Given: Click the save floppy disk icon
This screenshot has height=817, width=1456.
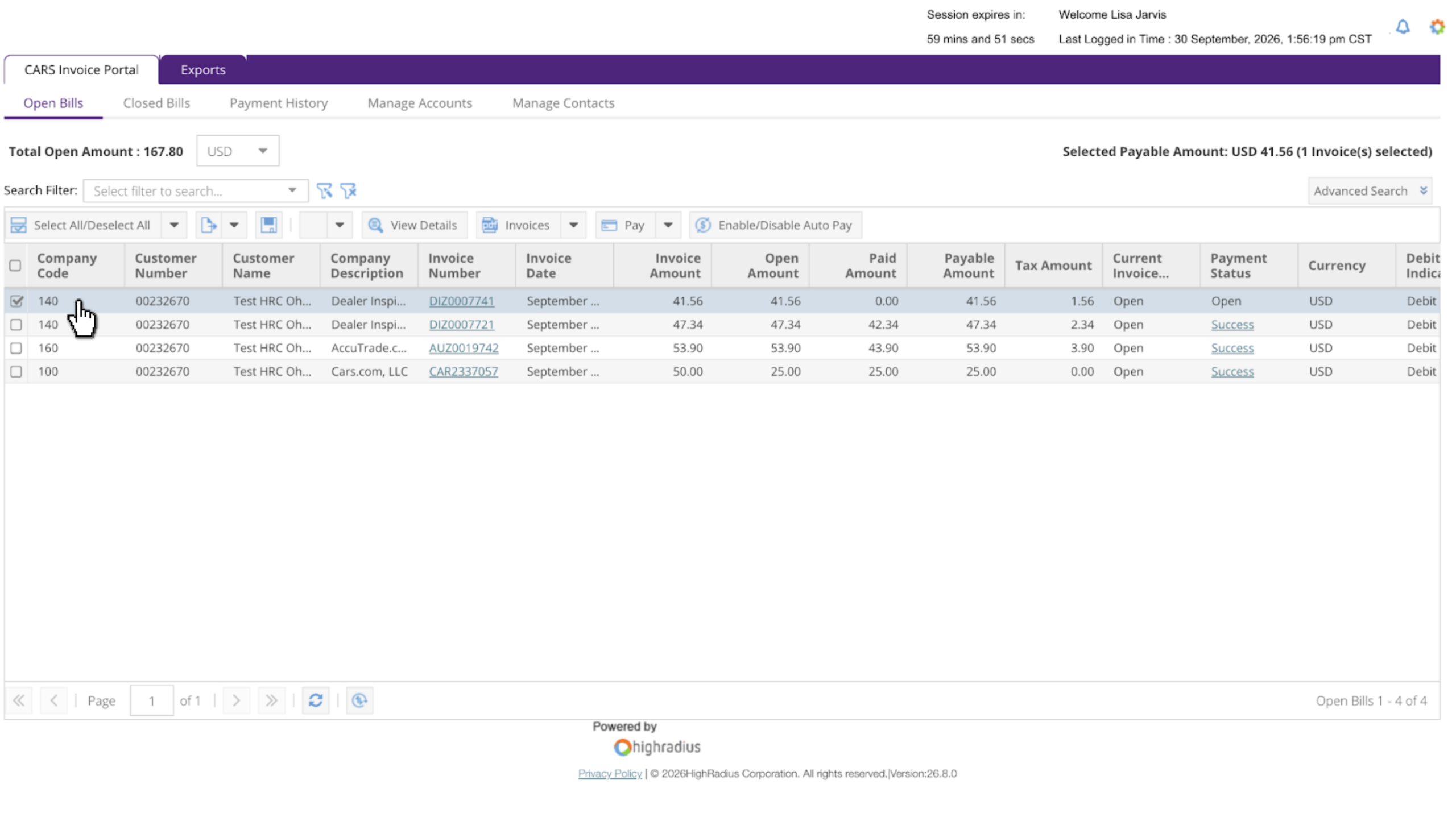Looking at the screenshot, I should (x=268, y=225).
